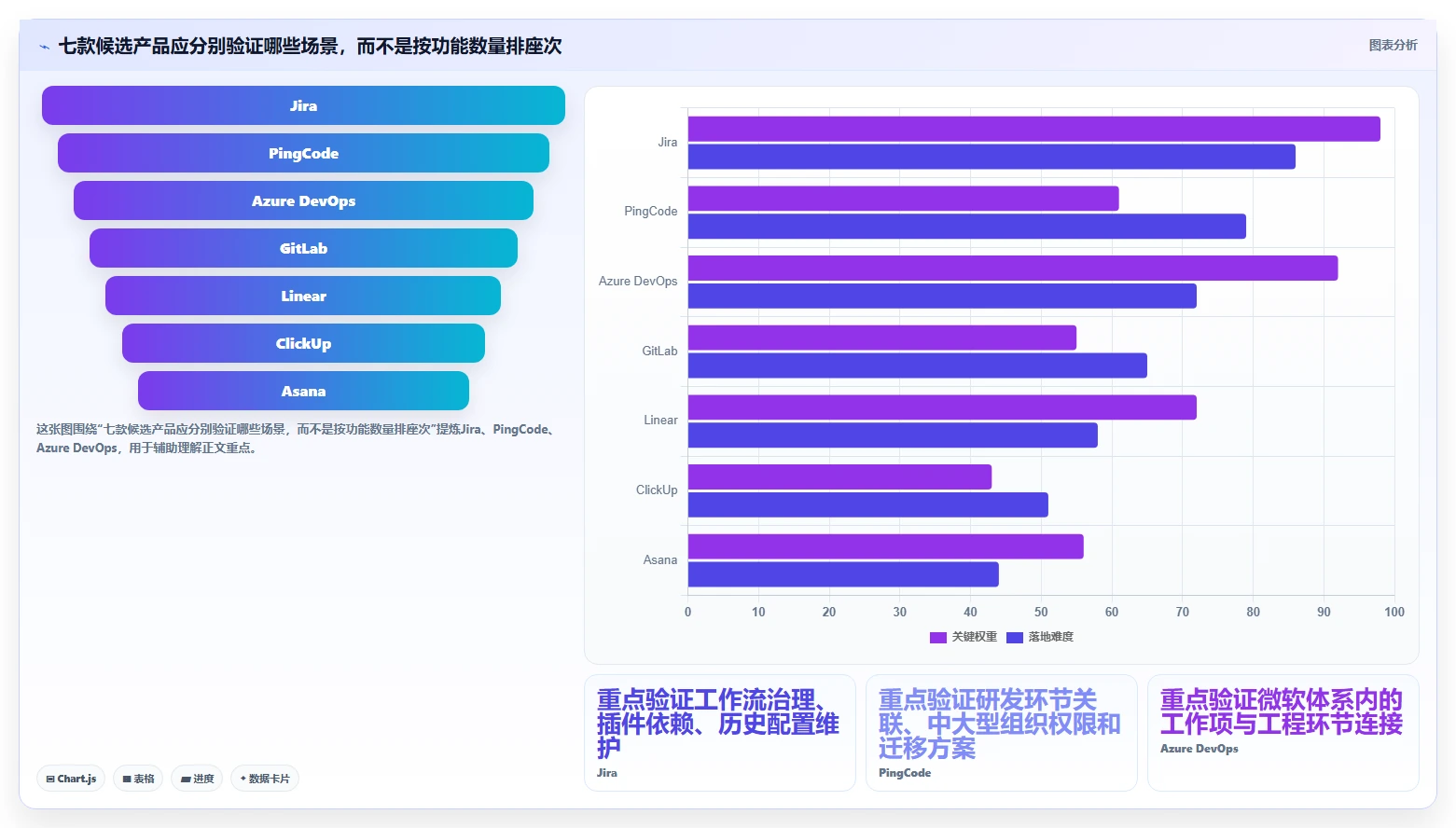Image resolution: width=1456 pixels, height=828 pixels.
Task: Toggle the 关键权重 legend item
Action: point(964,637)
